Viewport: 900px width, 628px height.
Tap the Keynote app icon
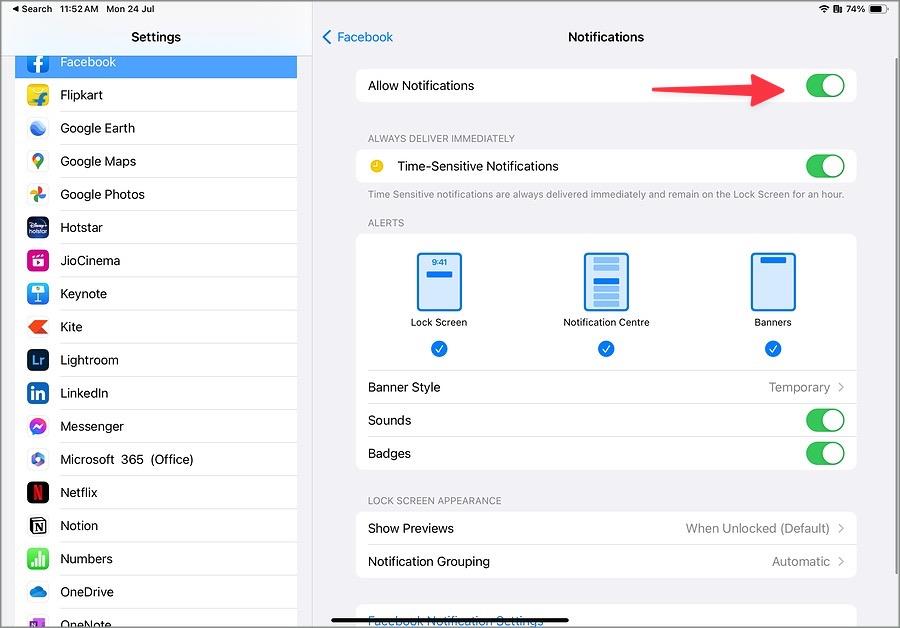pyautogui.click(x=38, y=294)
